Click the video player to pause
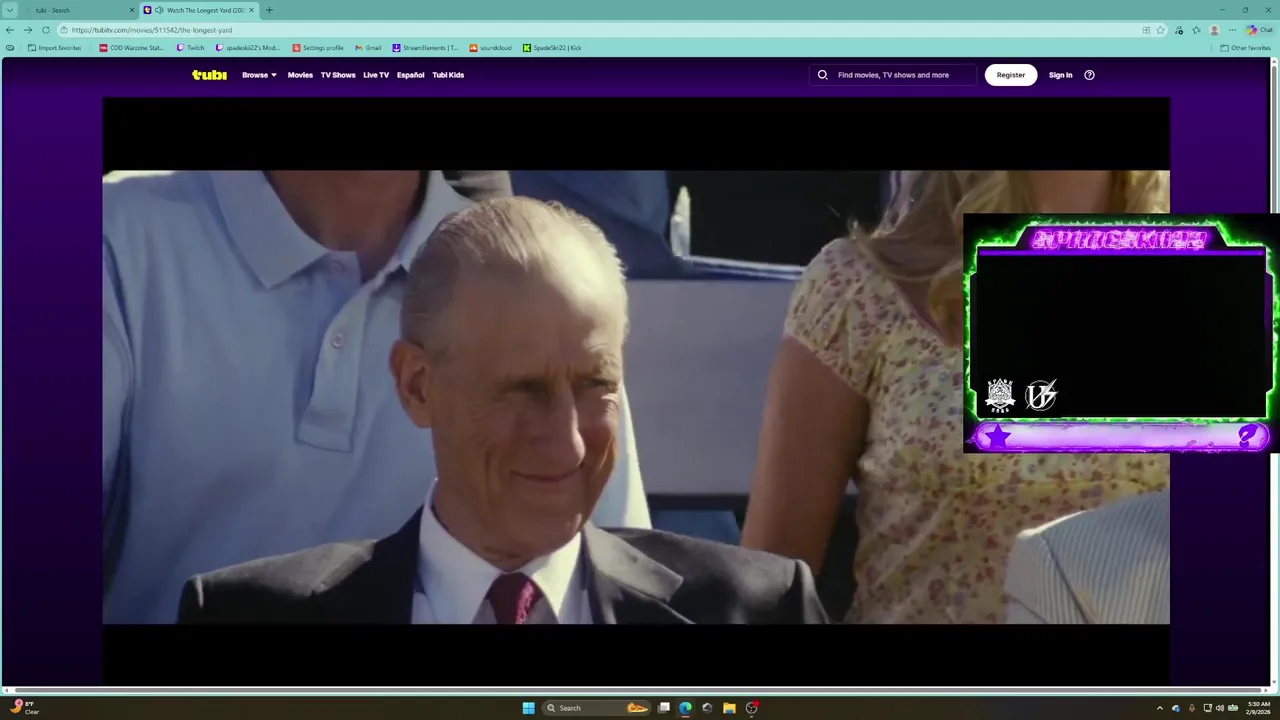Image resolution: width=1280 pixels, height=720 pixels. pyautogui.click(x=636, y=390)
